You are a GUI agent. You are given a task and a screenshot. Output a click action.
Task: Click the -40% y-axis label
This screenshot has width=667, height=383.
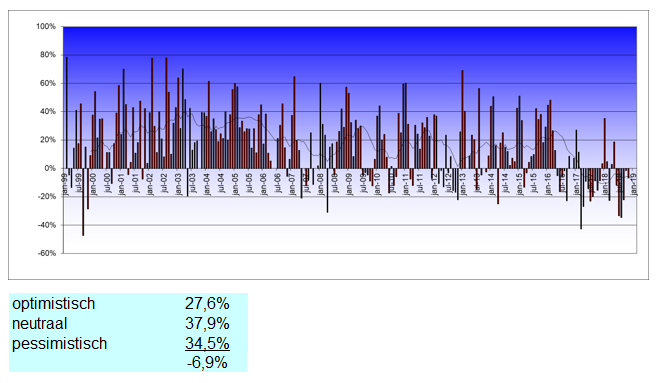click(x=47, y=225)
